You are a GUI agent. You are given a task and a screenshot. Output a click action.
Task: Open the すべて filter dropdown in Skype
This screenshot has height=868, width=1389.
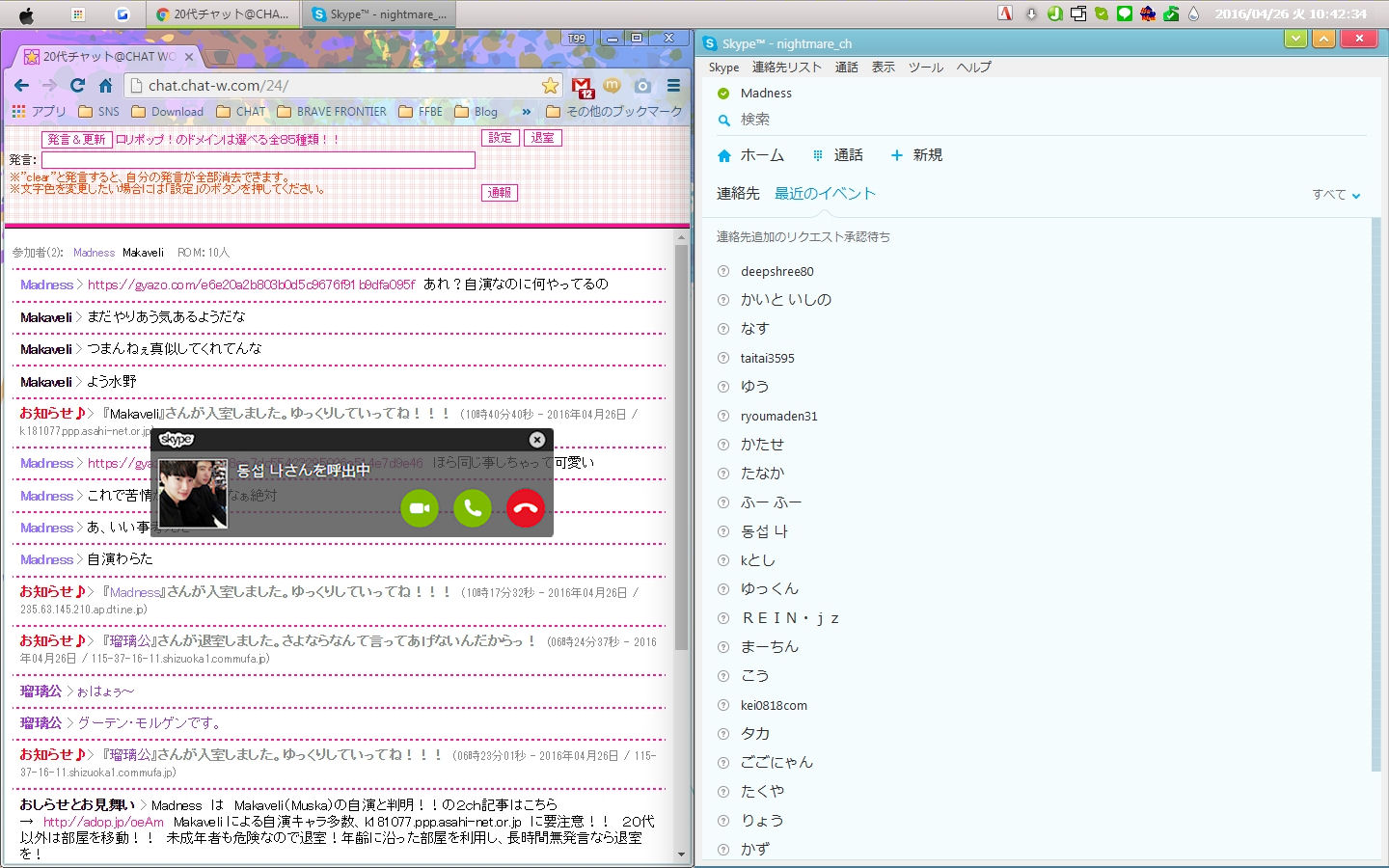click(x=1336, y=195)
